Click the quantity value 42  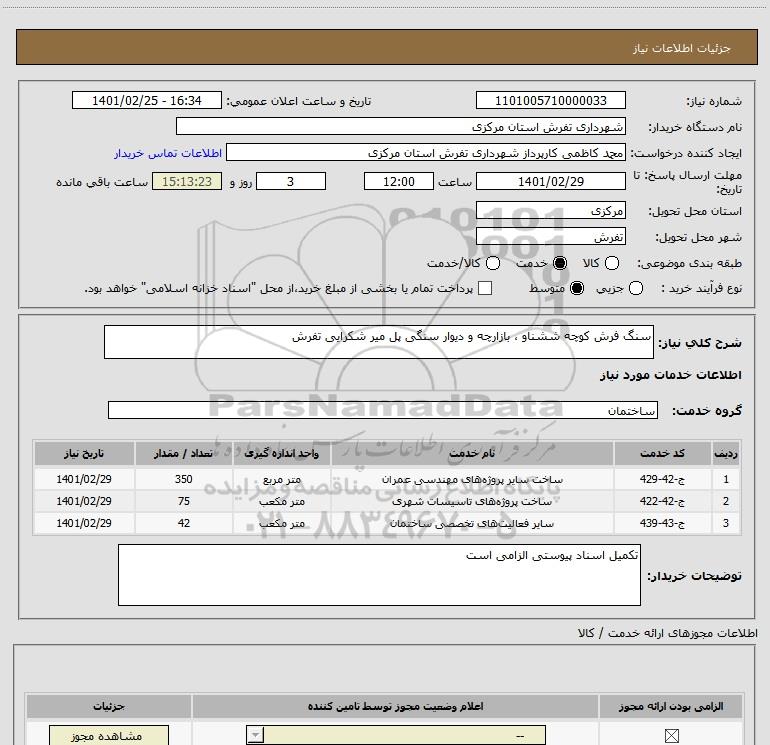183,524
